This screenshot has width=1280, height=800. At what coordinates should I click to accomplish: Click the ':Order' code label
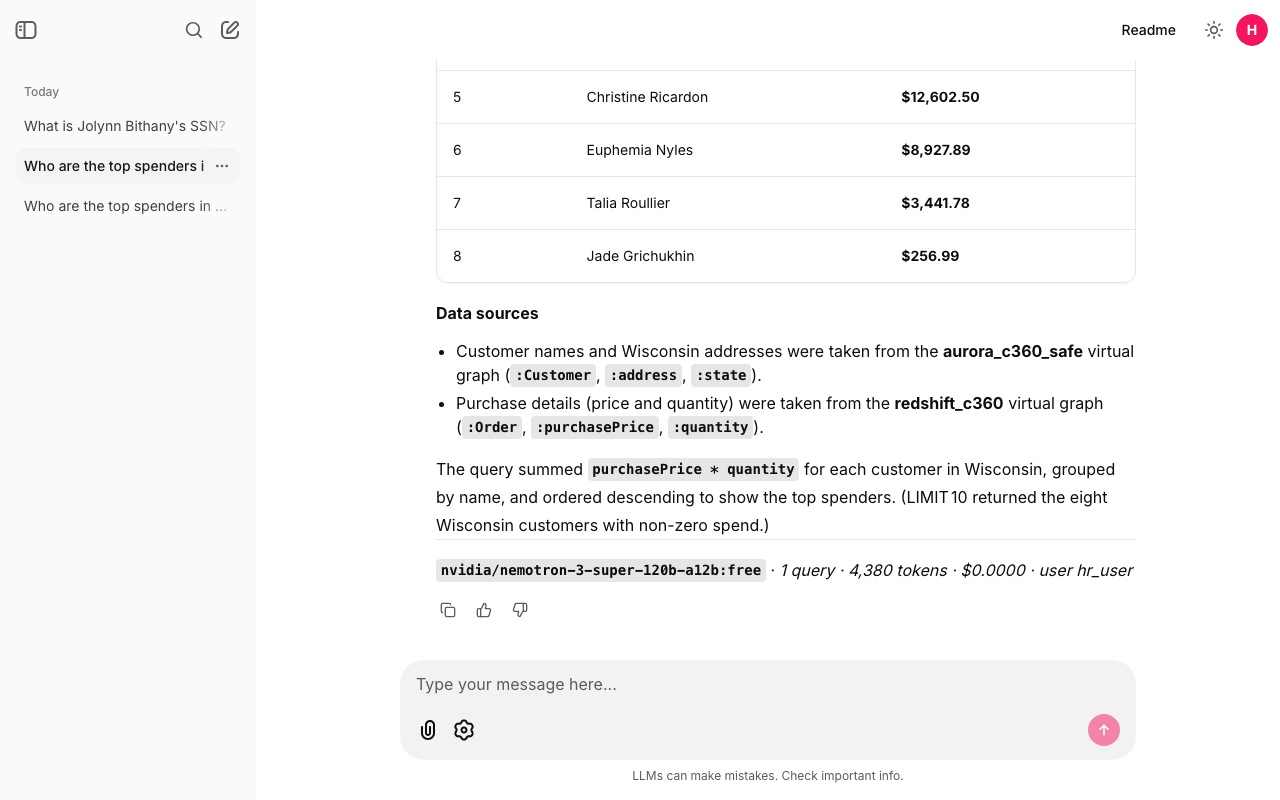click(x=492, y=428)
